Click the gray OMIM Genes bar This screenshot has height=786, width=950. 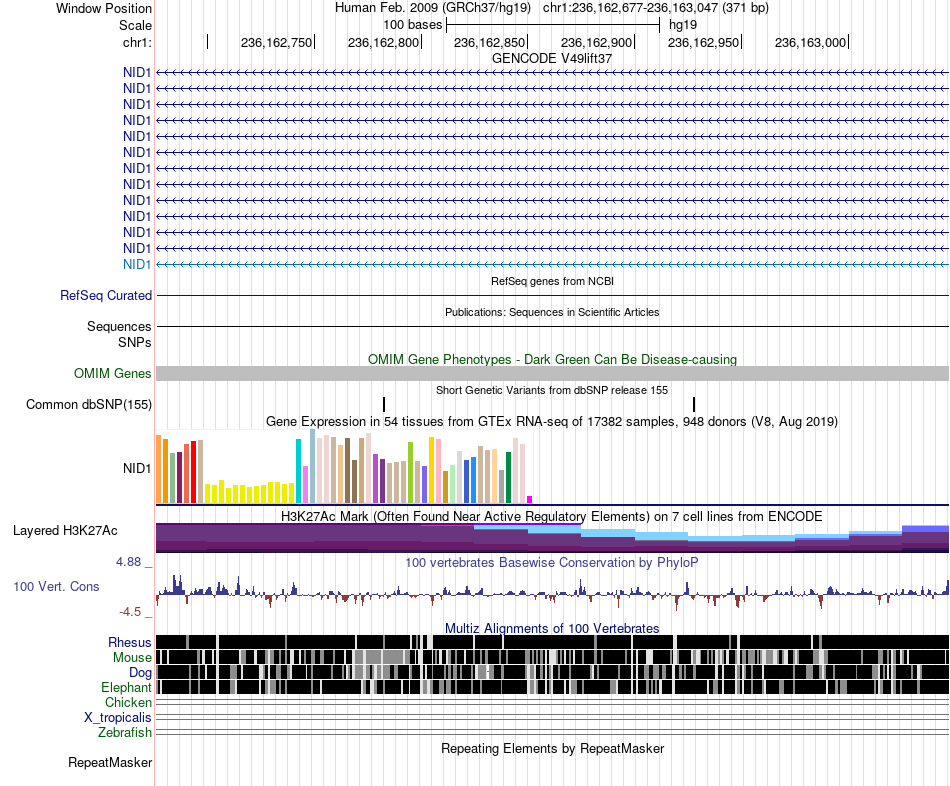point(552,373)
